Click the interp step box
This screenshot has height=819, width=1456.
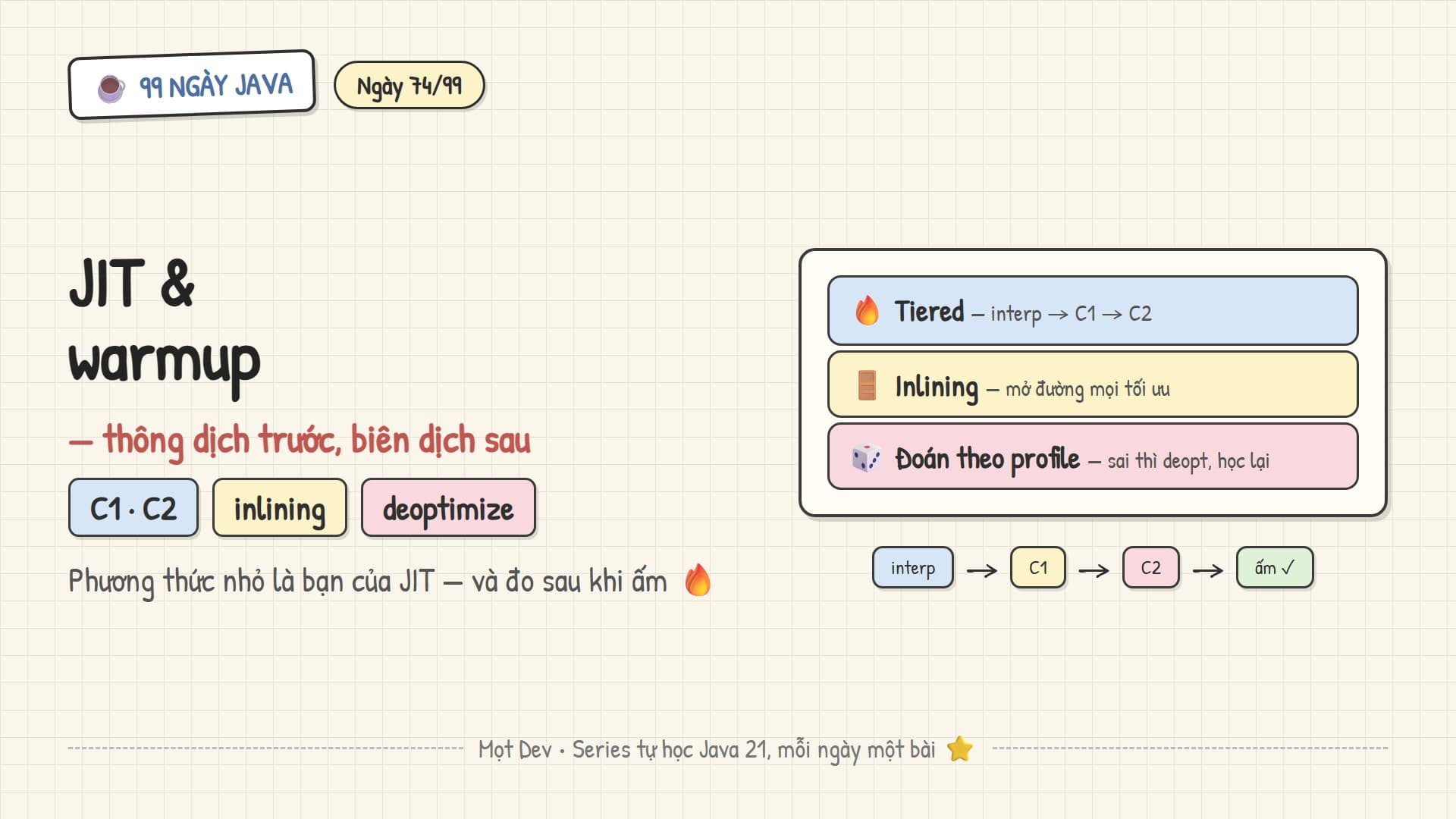913,568
